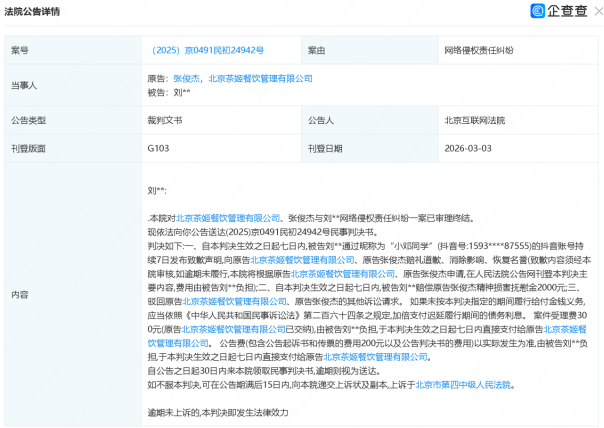
Task: Open 北京茶姬餐饮管理有限公司 link before 已交纳
Action: click(233, 329)
